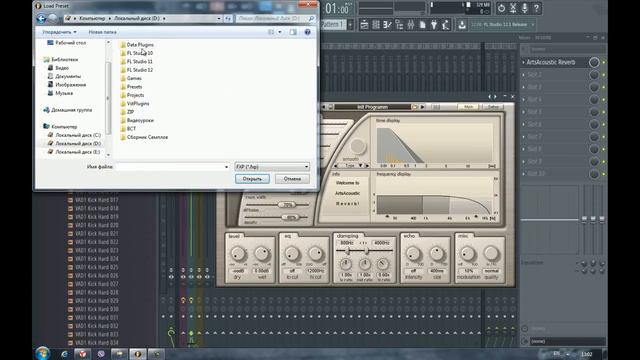Open the Playlist view from the toolbar

coord(364,25)
